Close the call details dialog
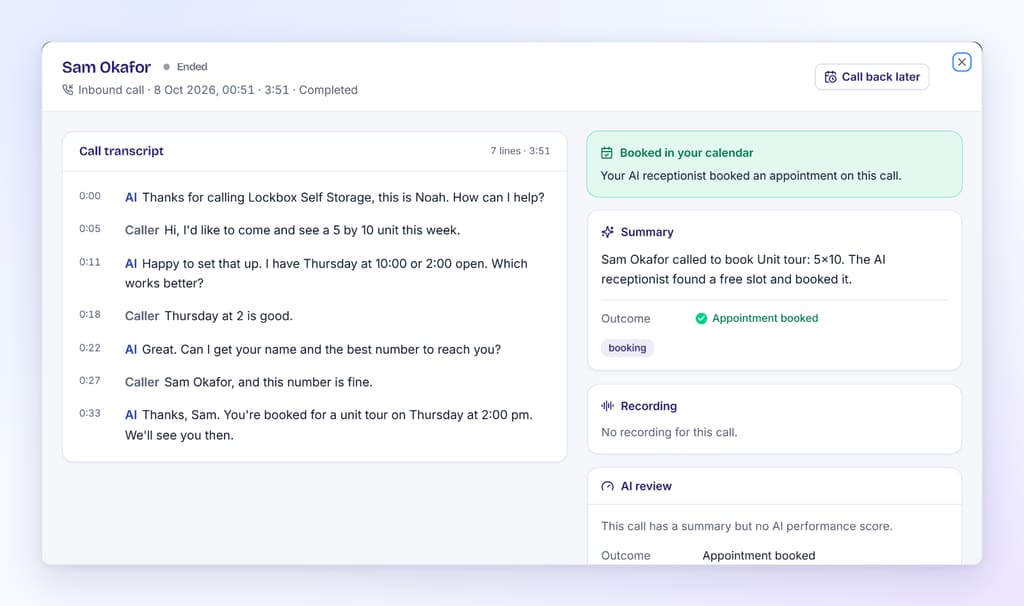The image size is (1024, 606). (961, 62)
